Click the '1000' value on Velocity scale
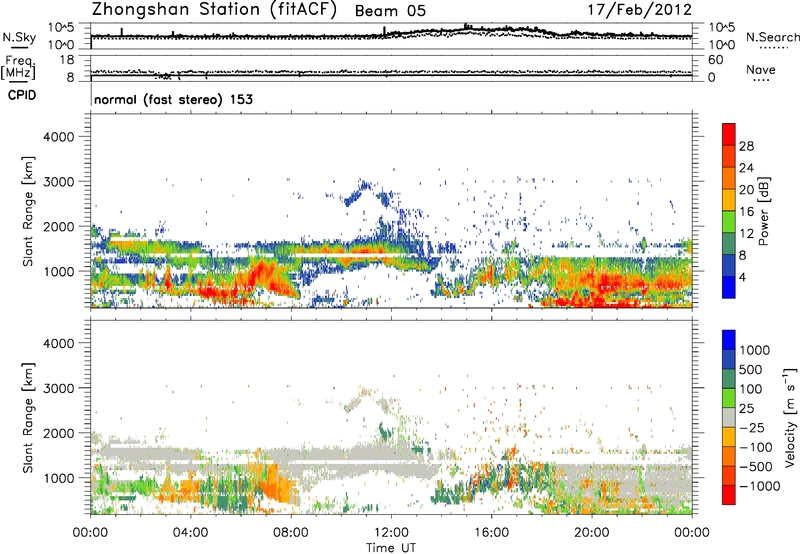Image resolution: width=800 pixels, height=554 pixels. coord(755,350)
